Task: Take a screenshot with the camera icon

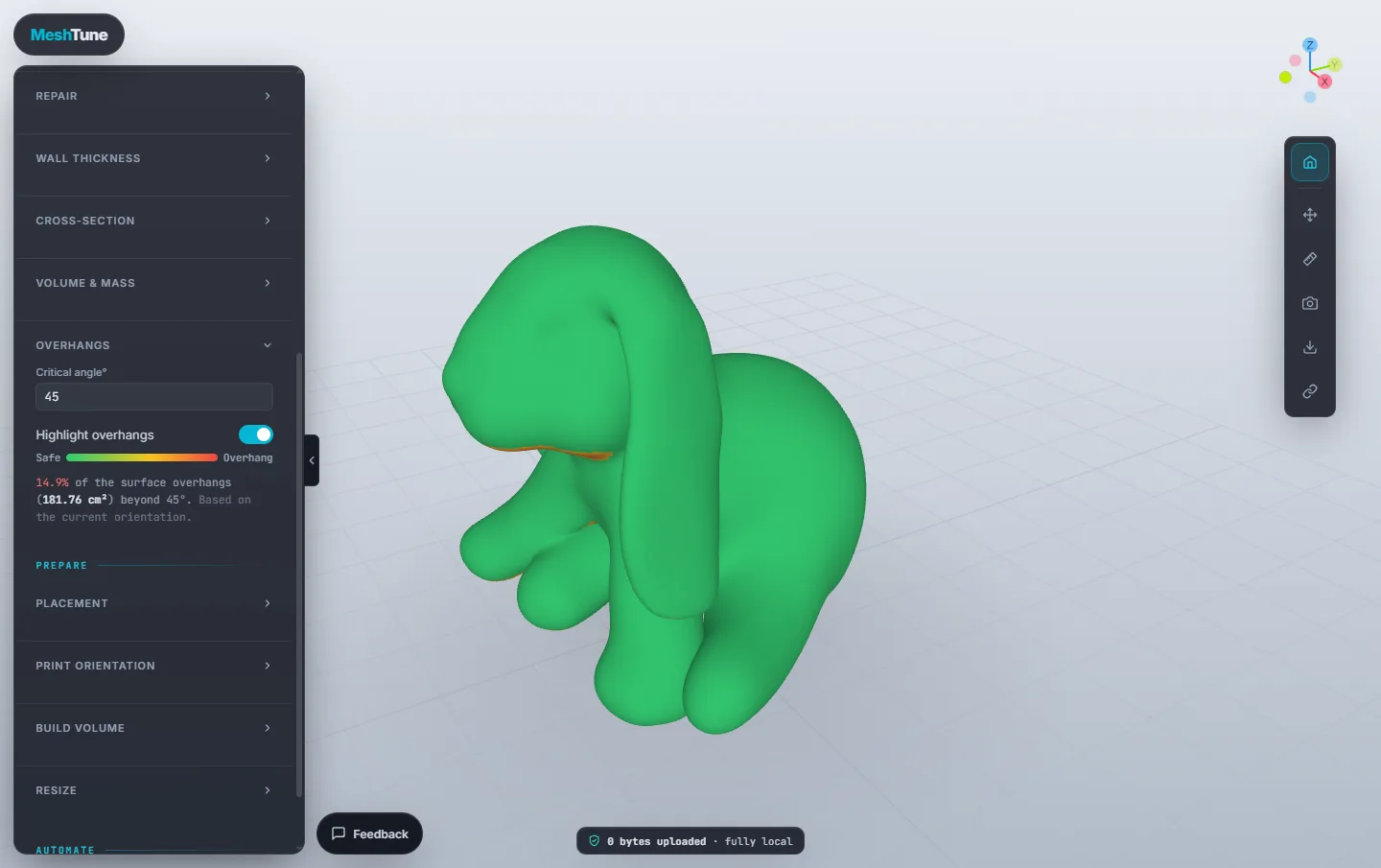Action: pos(1310,303)
